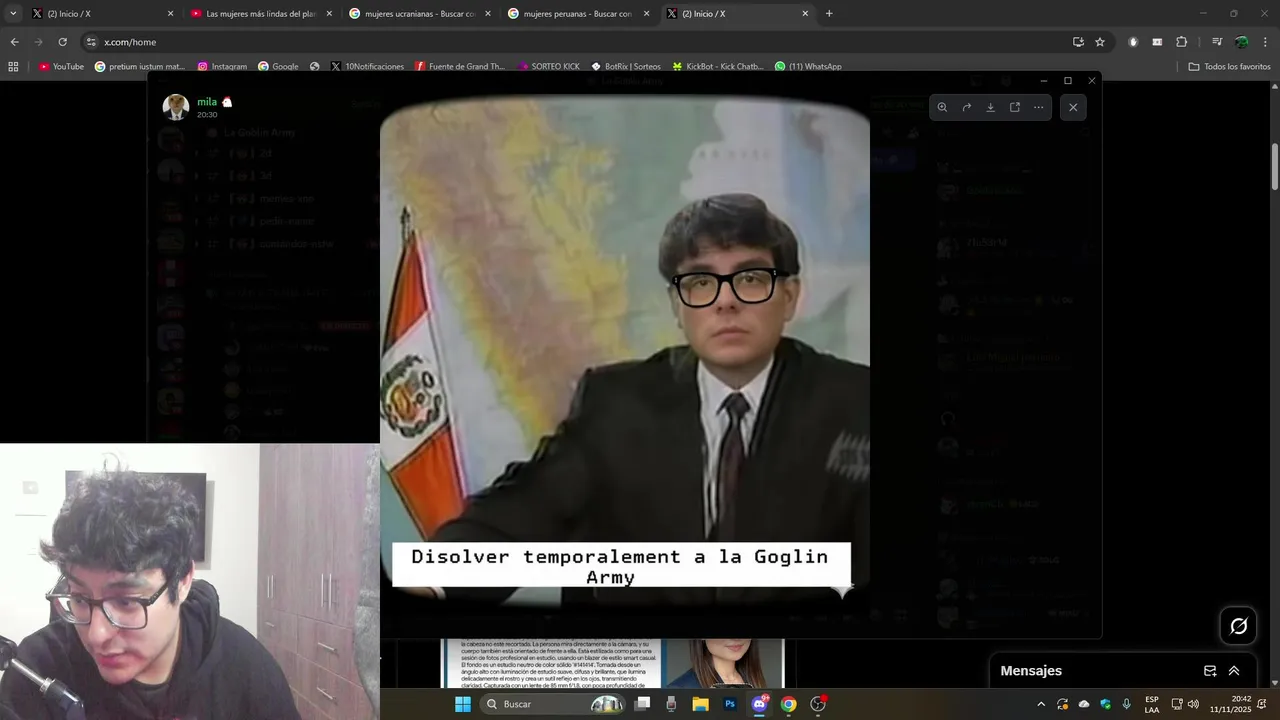1280x720 pixels.
Task: View site information icon in address bar
Action: 91,42
